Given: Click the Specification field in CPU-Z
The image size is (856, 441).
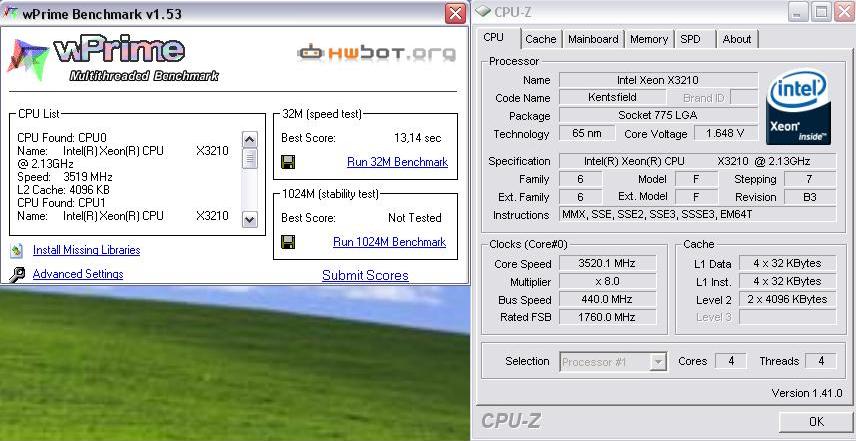Looking at the screenshot, I should click(697, 161).
